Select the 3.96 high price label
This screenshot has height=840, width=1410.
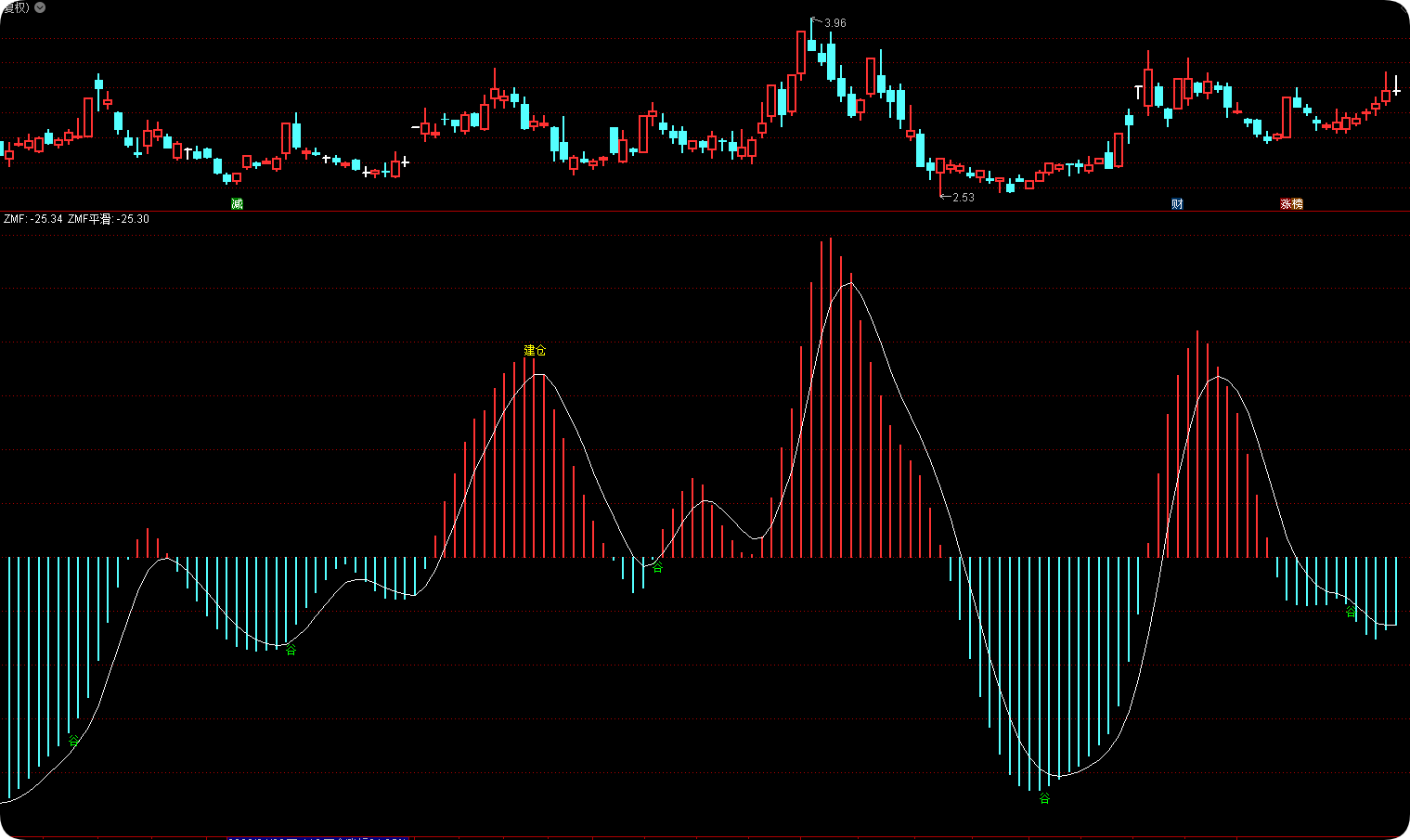[834, 23]
